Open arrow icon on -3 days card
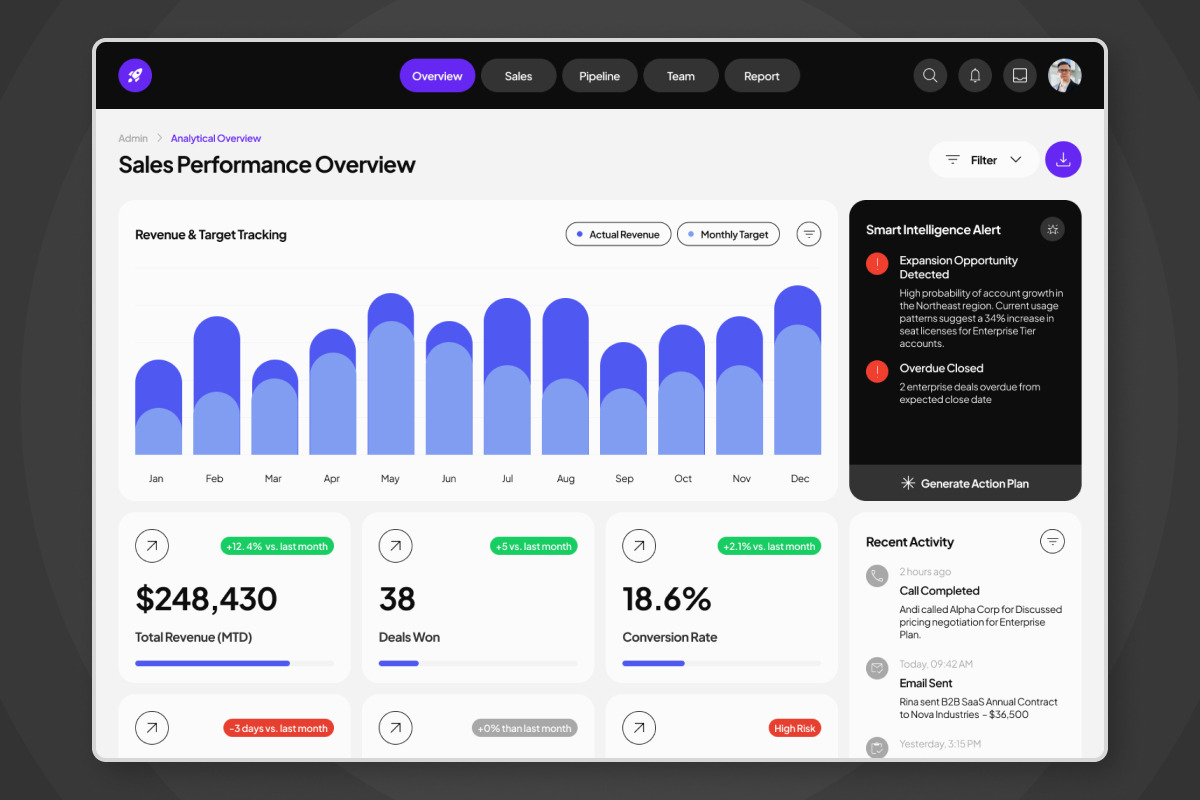The width and height of the screenshot is (1200, 800). (152, 728)
